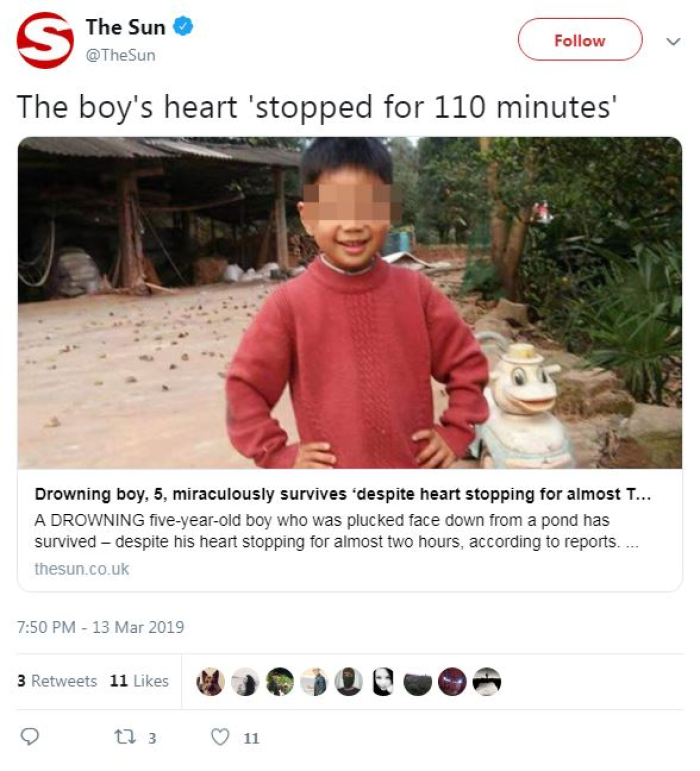Click the blue verified badge

(x=183, y=28)
